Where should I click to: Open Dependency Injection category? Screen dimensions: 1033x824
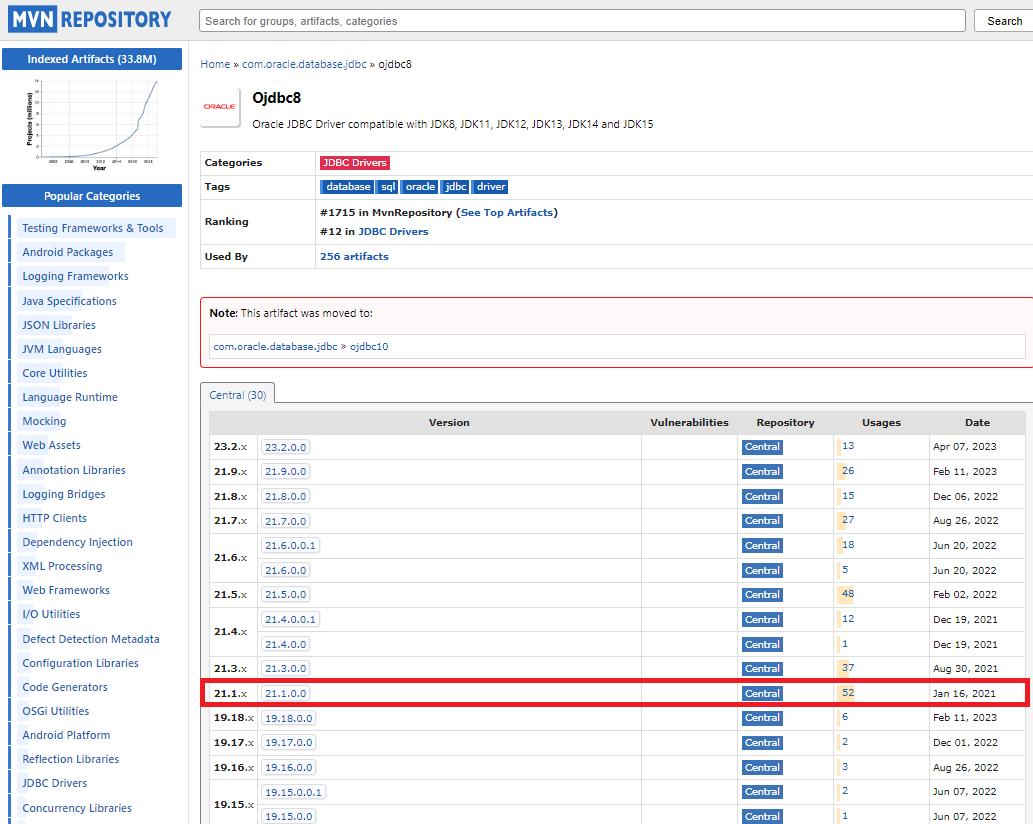pos(77,542)
